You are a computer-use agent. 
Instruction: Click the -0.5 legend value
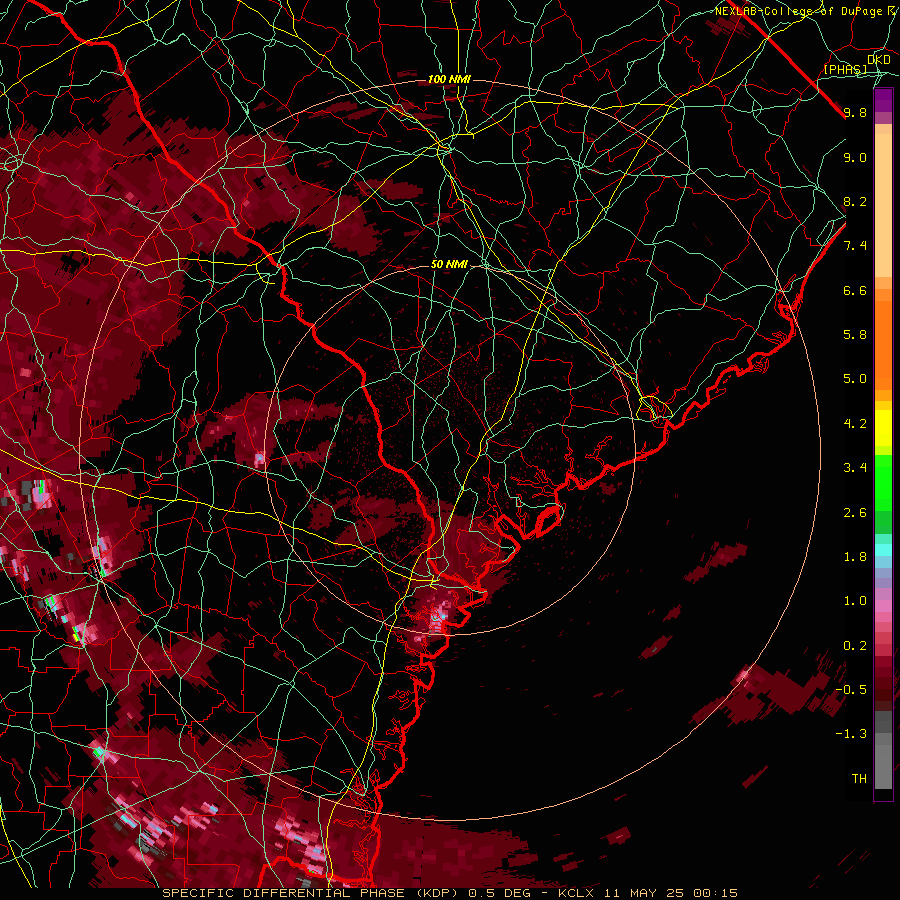(x=851, y=690)
